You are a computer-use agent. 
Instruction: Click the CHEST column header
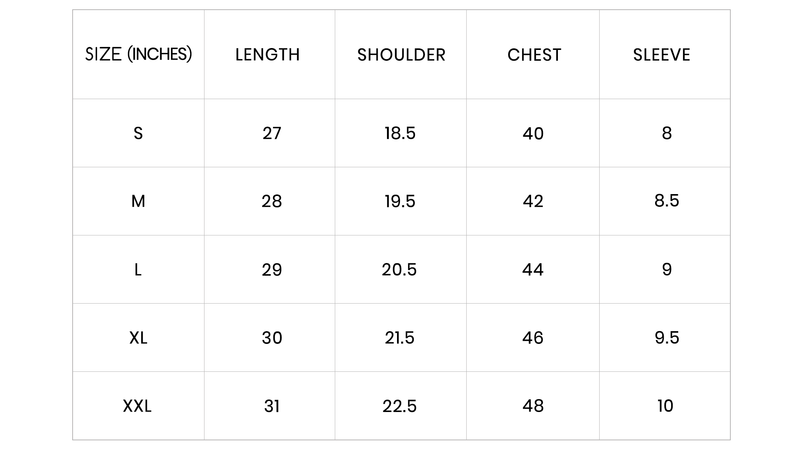534,55
